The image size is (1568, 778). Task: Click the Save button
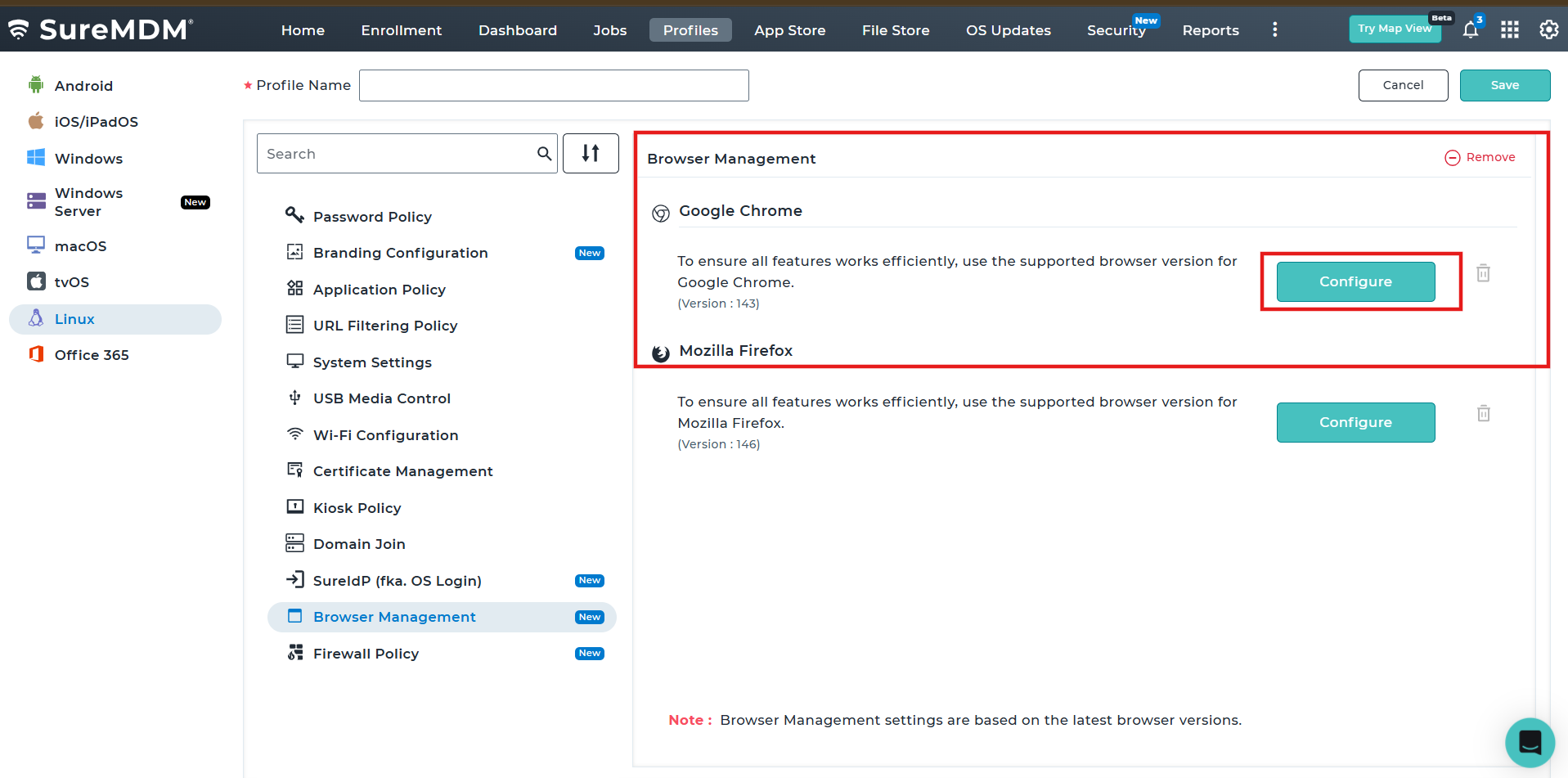tap(1505, 85)
